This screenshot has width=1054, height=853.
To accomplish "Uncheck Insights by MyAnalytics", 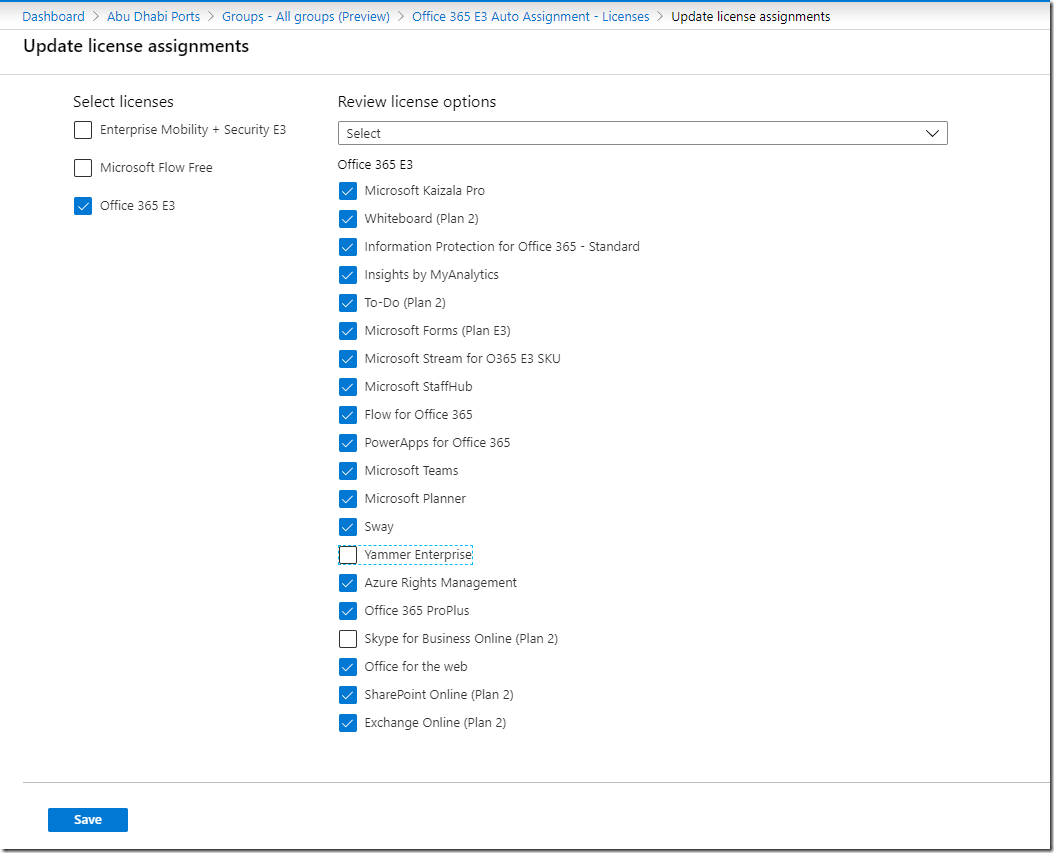I will coord(348,275).
